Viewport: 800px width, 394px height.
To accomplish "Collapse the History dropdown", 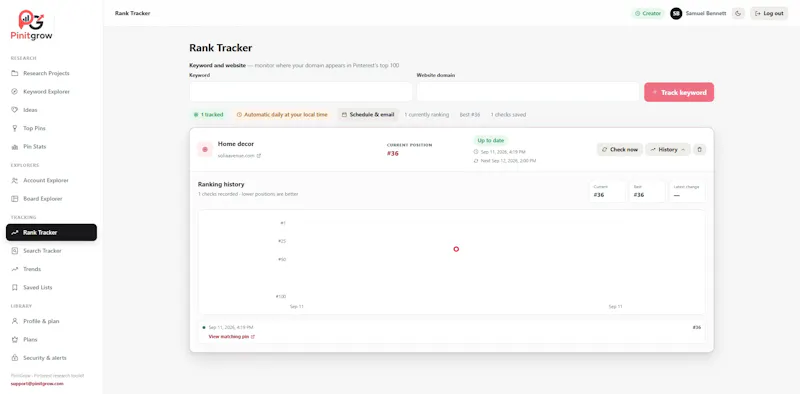I will [668, 150].
